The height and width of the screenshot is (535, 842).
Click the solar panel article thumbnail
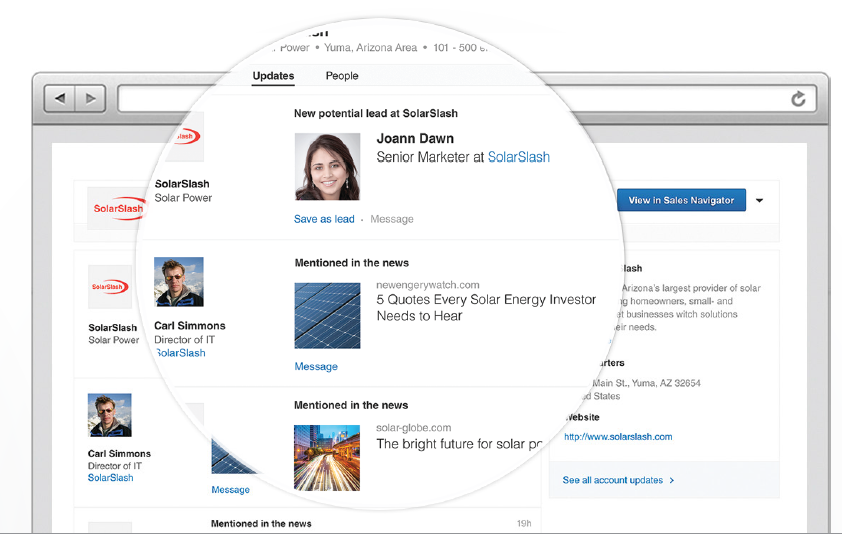point(327,315)
